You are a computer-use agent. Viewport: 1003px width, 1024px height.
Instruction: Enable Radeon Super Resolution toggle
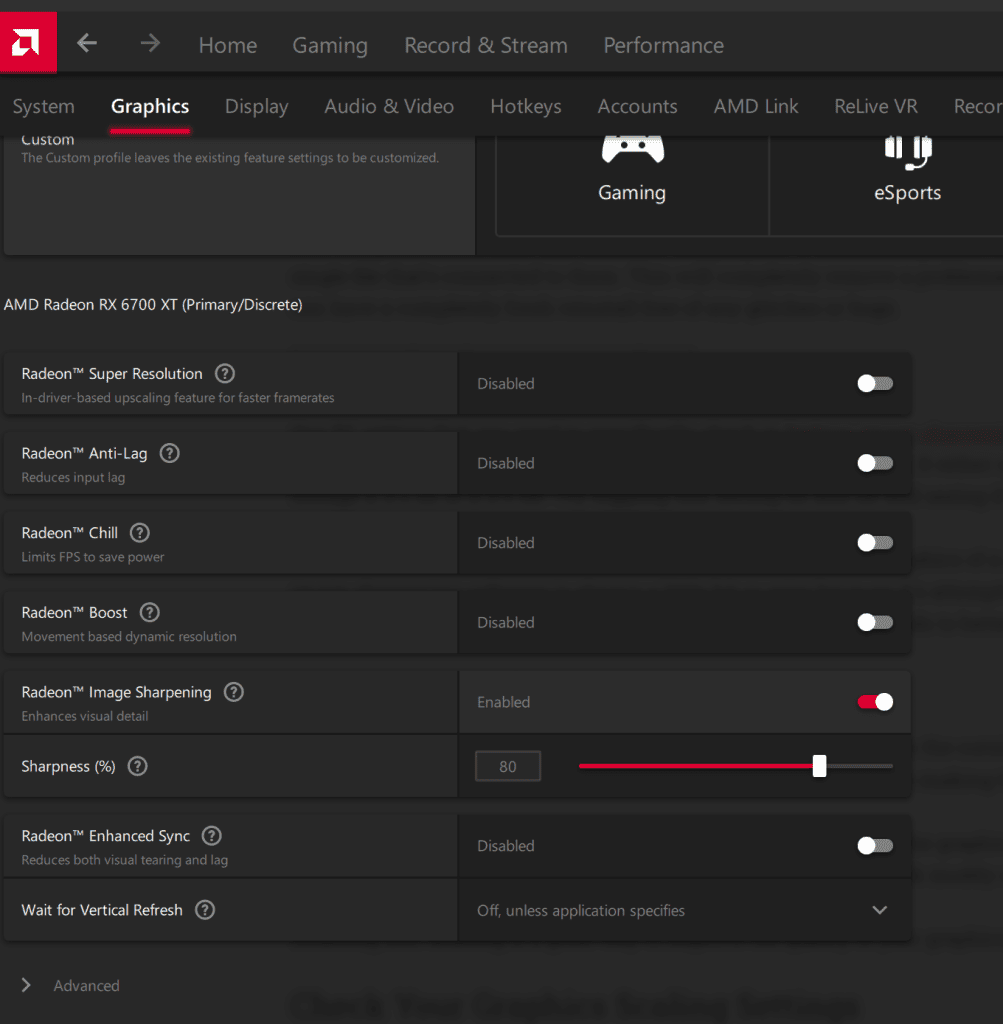click(x=875, y=383)
